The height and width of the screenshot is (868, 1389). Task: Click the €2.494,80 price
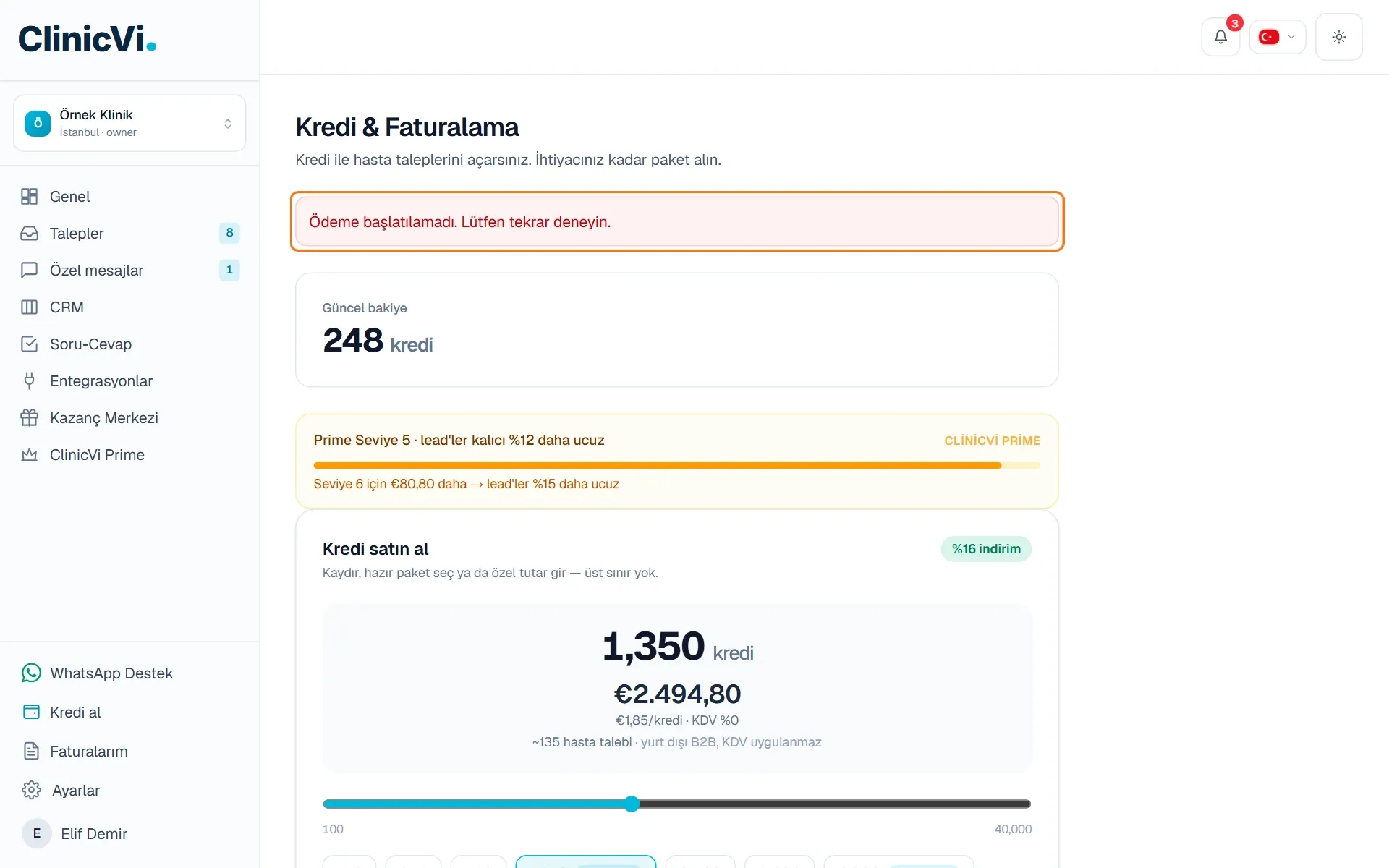(677, 694)
